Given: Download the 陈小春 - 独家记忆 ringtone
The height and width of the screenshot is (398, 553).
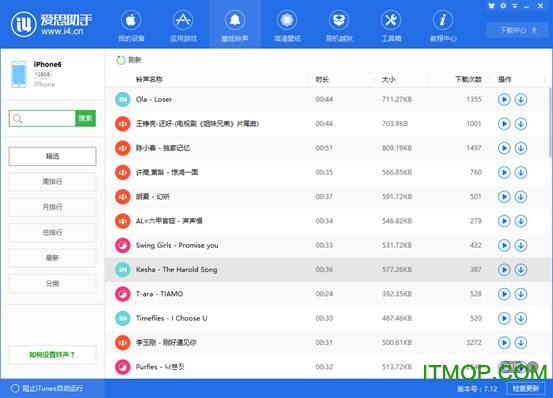Looking at the screenshot, I should (521, 148).
